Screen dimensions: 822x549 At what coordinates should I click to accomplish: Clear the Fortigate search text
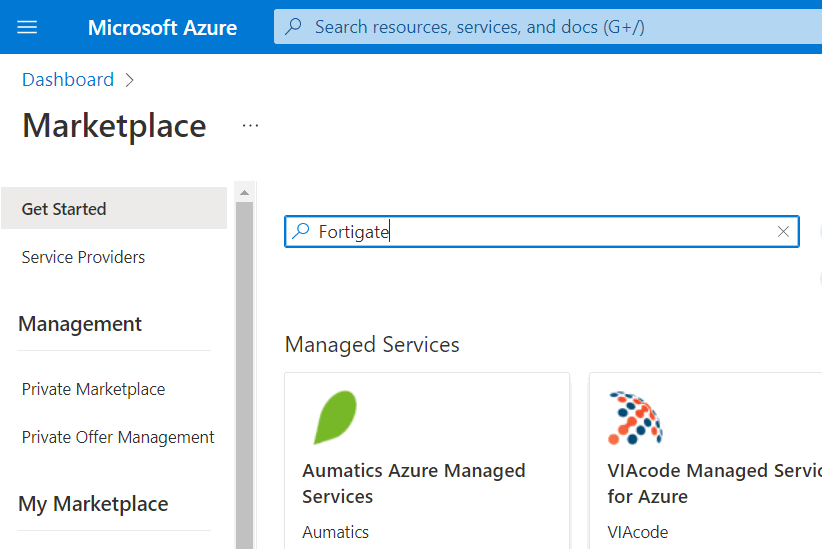[783, 231]
